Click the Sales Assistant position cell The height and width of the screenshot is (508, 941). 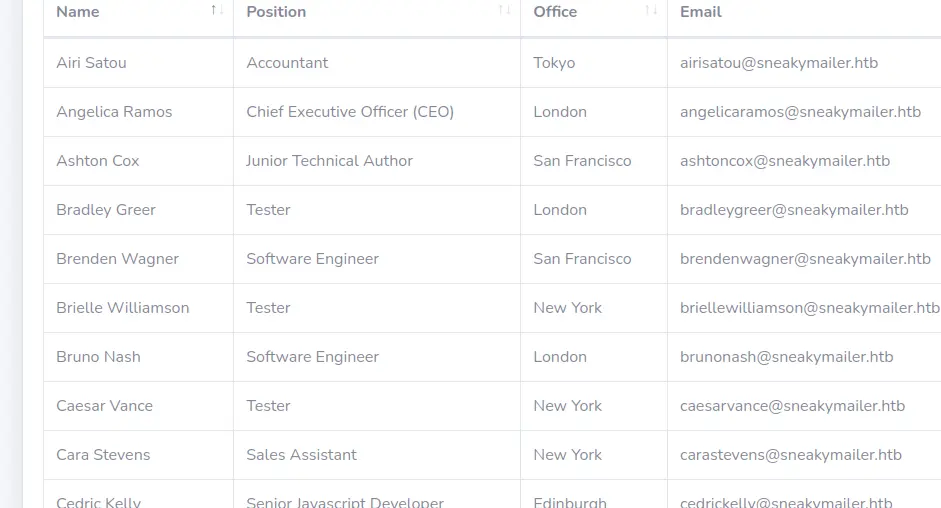click(301, 455)
